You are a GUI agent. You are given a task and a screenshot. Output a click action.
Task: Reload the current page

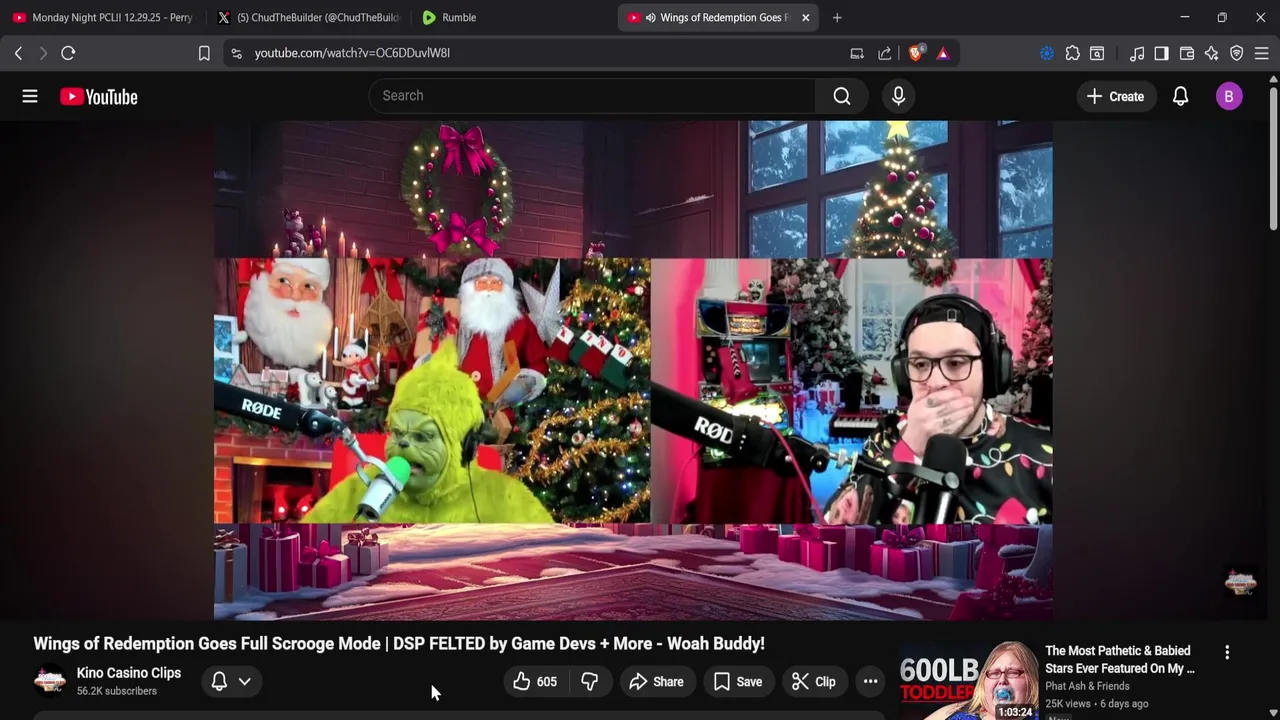(x=68, y=53)
